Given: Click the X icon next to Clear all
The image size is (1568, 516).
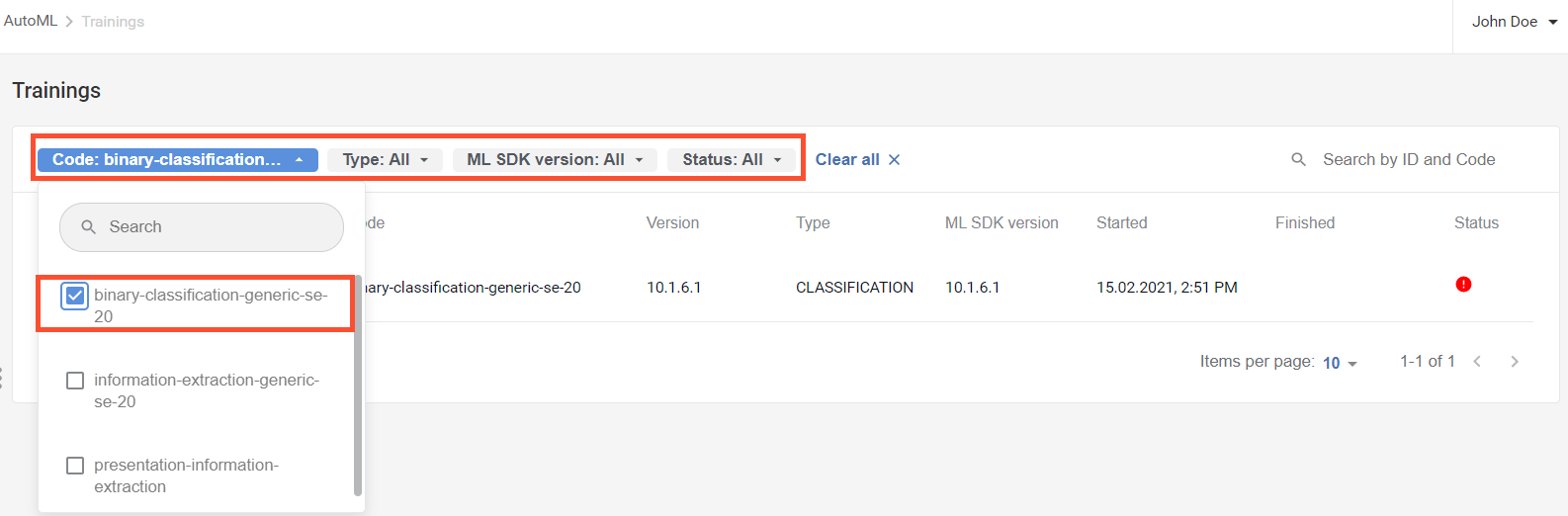Looking at the screenshot, I should point(894,159).
